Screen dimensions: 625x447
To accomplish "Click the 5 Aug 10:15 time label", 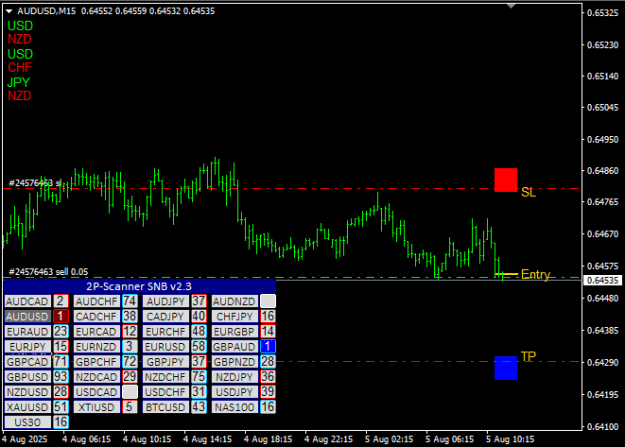I will 510,439.
